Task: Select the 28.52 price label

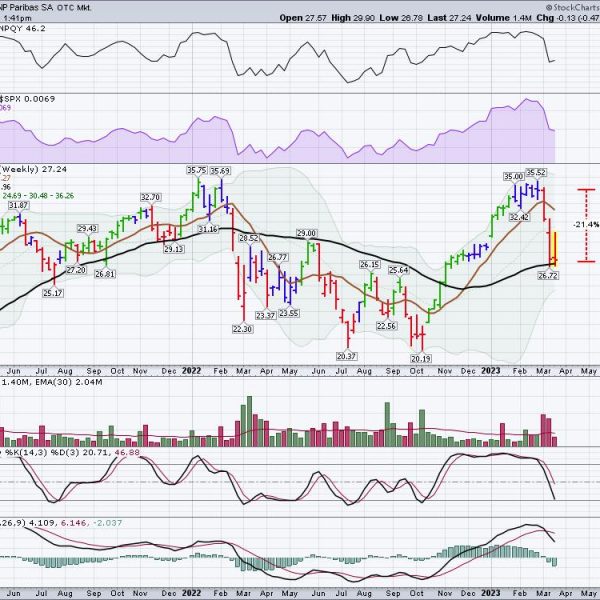Action: pos(249,238)
